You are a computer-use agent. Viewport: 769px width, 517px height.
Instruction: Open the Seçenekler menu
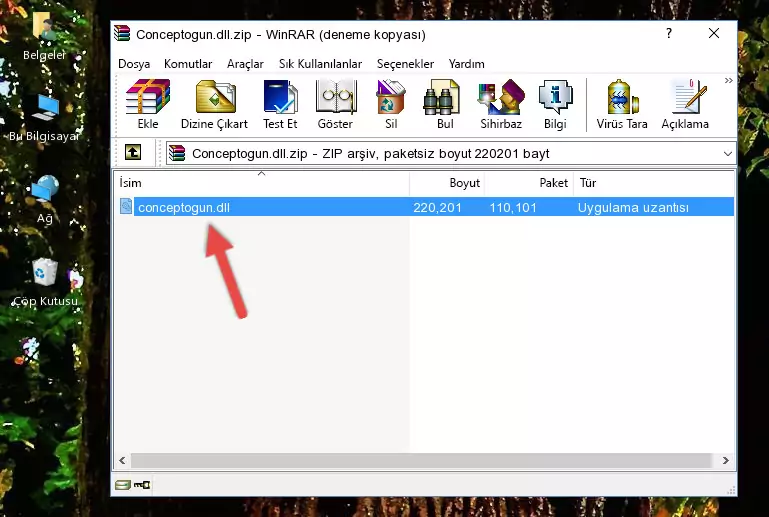point(405,64)
